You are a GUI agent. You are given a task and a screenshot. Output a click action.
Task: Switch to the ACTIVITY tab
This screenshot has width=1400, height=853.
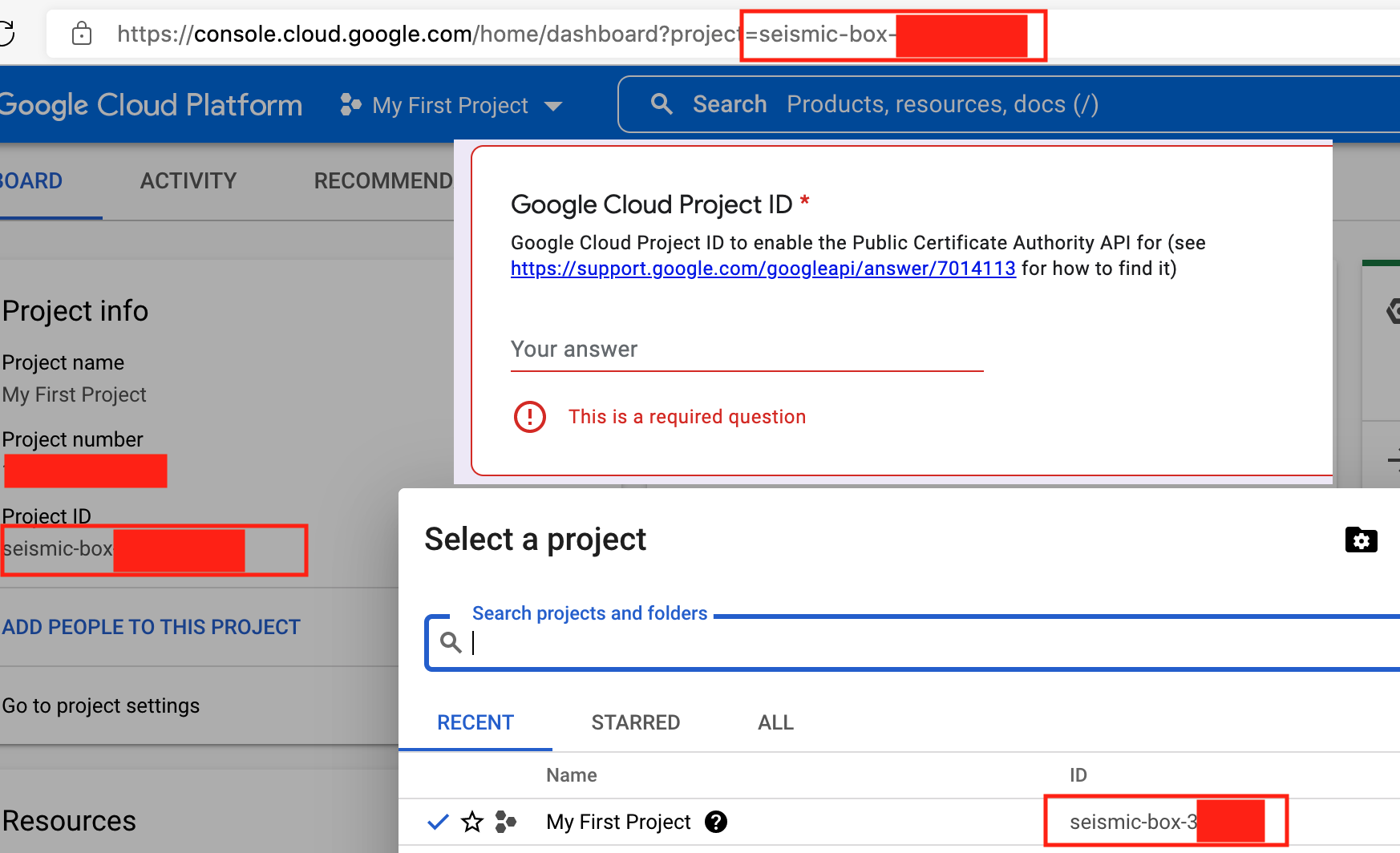pyautogui.click(x=188, y=181)
